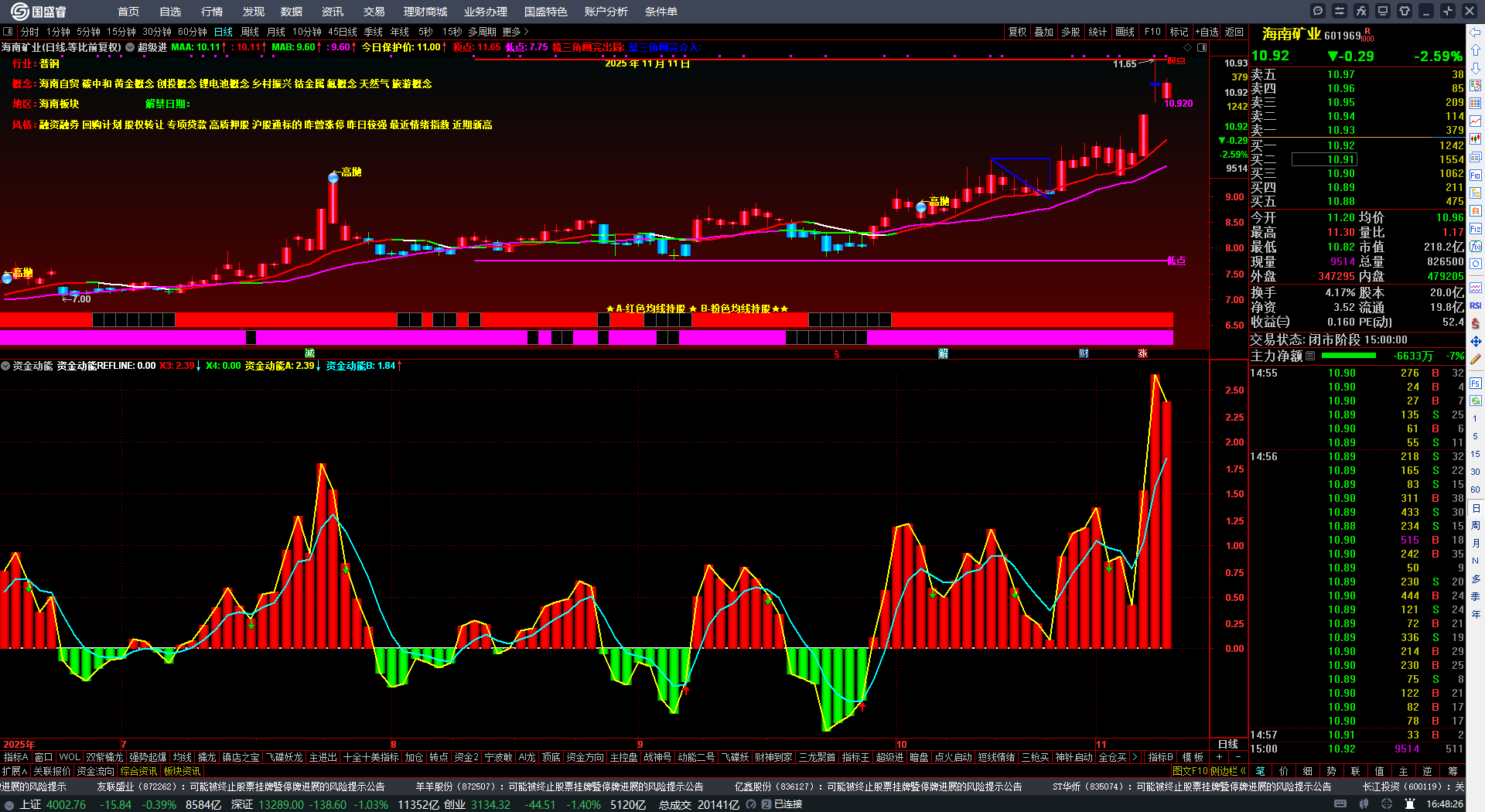Toggle the 叠加 overlay option
The width and height of the screenshot is (1485, 812).
(1044, 32)
